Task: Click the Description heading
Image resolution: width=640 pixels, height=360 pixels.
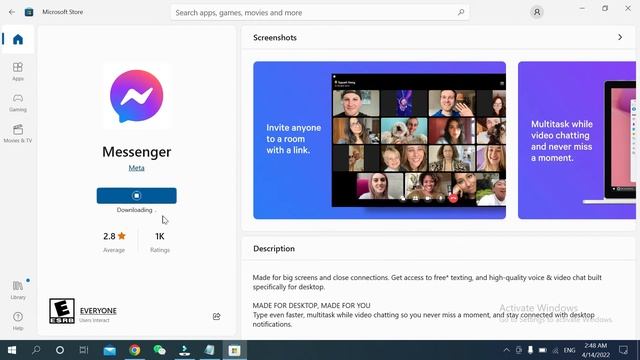Action: [x=274, y=249]
